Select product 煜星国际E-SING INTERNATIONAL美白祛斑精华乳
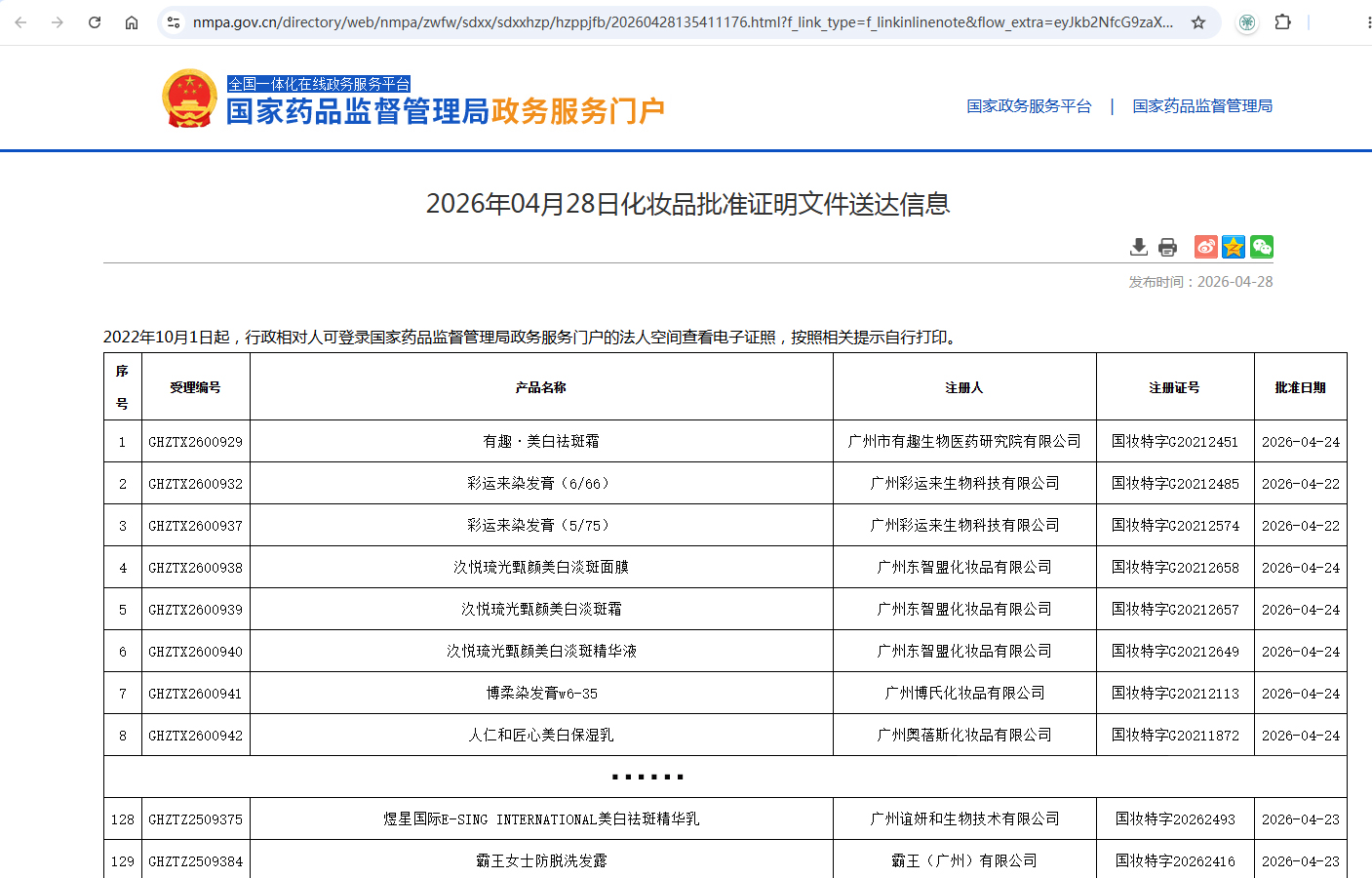Viewport: 1372px width, 878px height. (541, 819)
